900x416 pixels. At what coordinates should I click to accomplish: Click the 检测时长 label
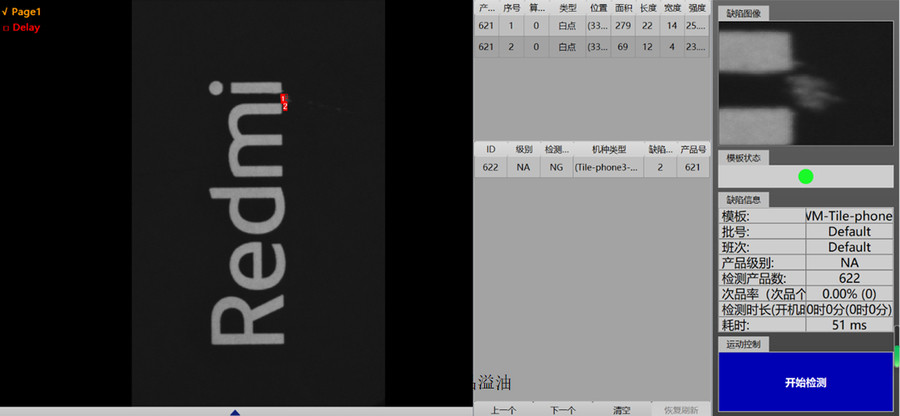click(763, 309)
